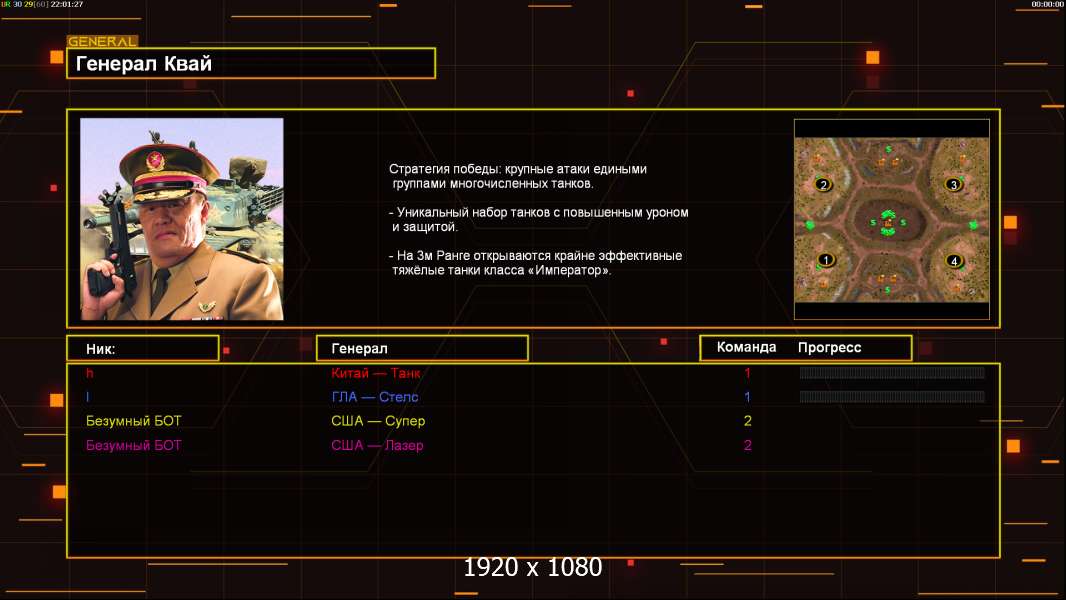Click the 00:00:00 timer at top right
The height and width of the screenshot is (600, 1066).
(1047, 4)
